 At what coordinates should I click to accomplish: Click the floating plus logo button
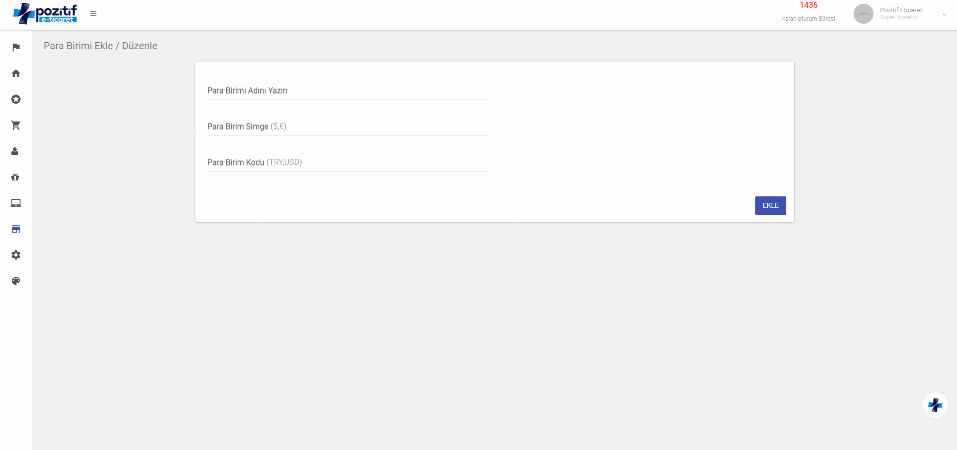[x=935, y=405]
